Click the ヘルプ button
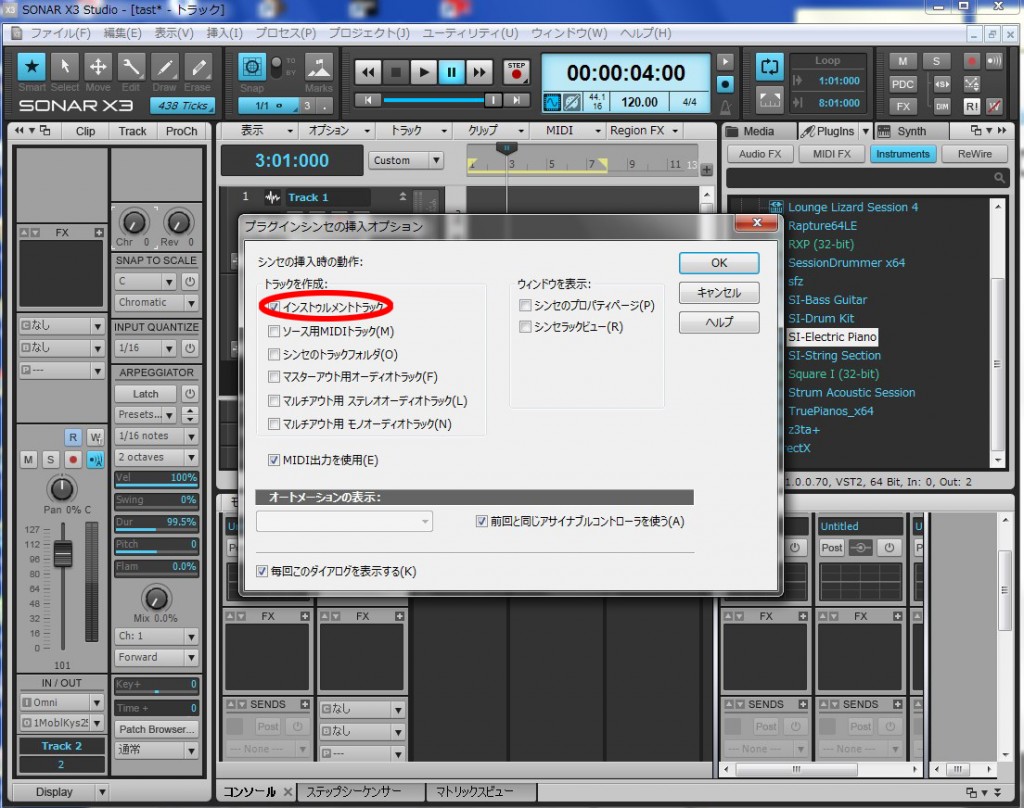 719,322
